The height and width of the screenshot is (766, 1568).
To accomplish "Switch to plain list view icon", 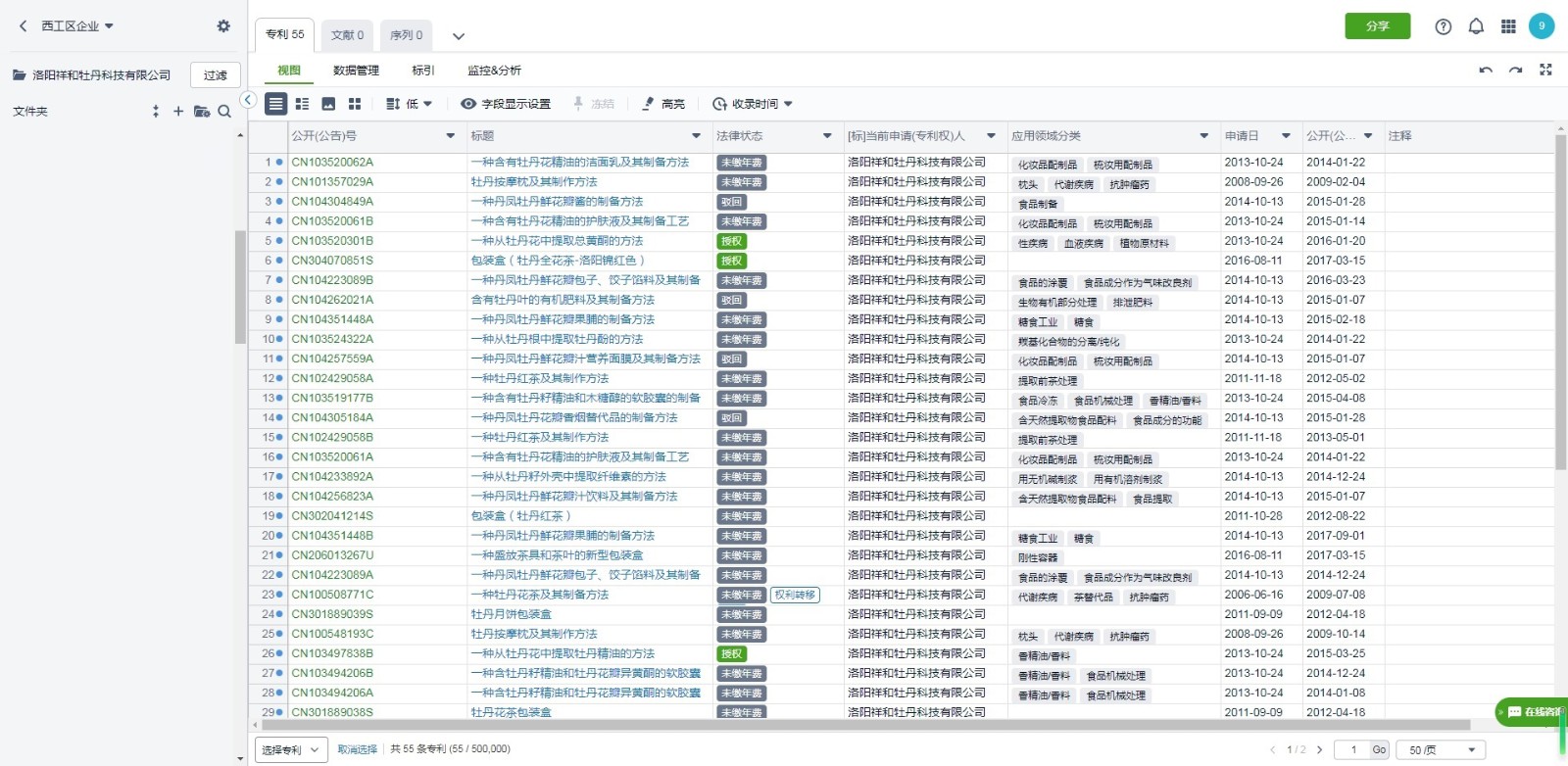I will coord(276,103).
